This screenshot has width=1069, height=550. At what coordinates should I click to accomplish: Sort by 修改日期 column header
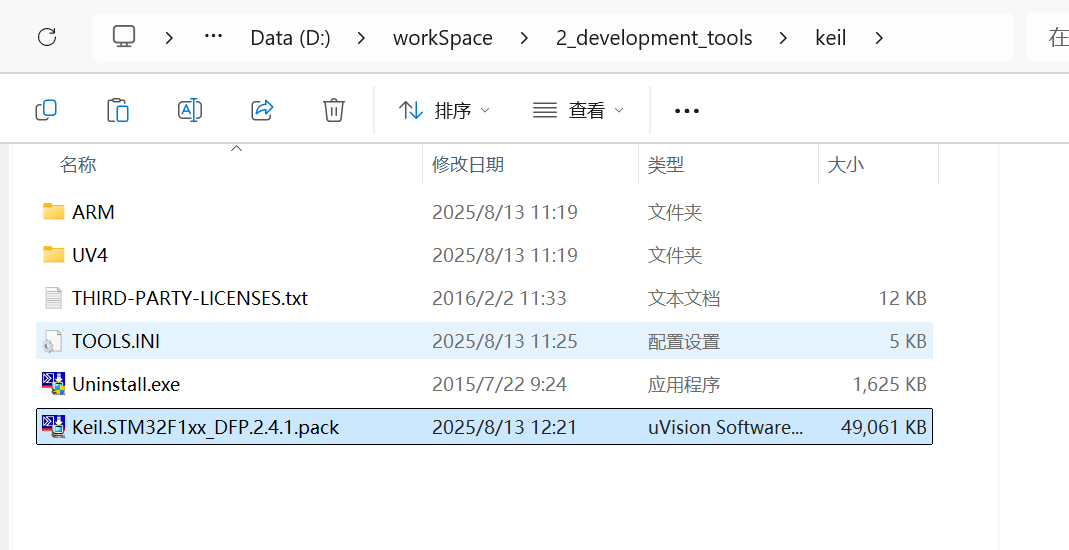pyautogui.click(x=468, y=164)
